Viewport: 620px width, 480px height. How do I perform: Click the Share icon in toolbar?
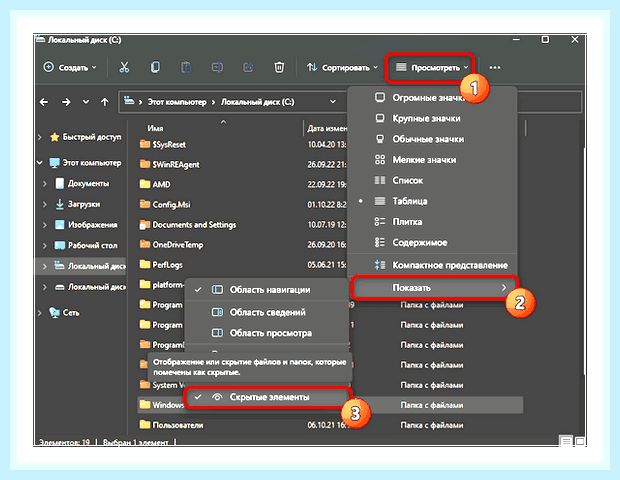248,67
